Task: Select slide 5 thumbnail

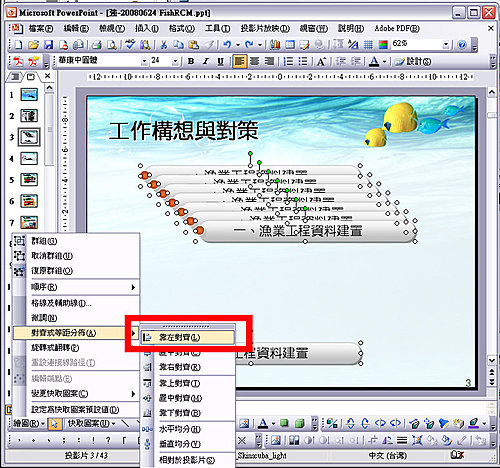Action: tap(29, 180)
